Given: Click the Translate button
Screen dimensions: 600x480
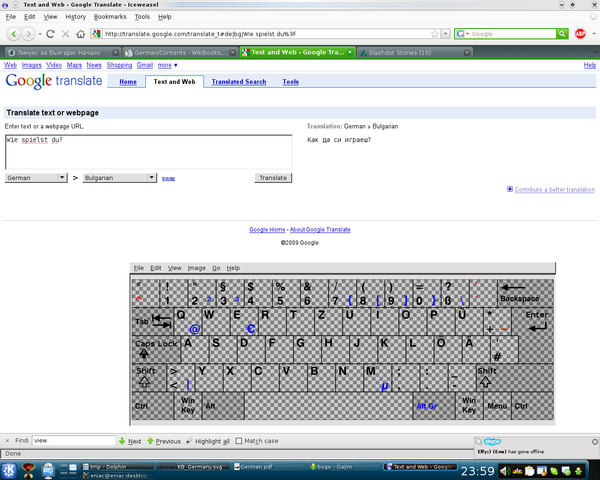Looking at the screenshot, I should click(x=273, y=178).
